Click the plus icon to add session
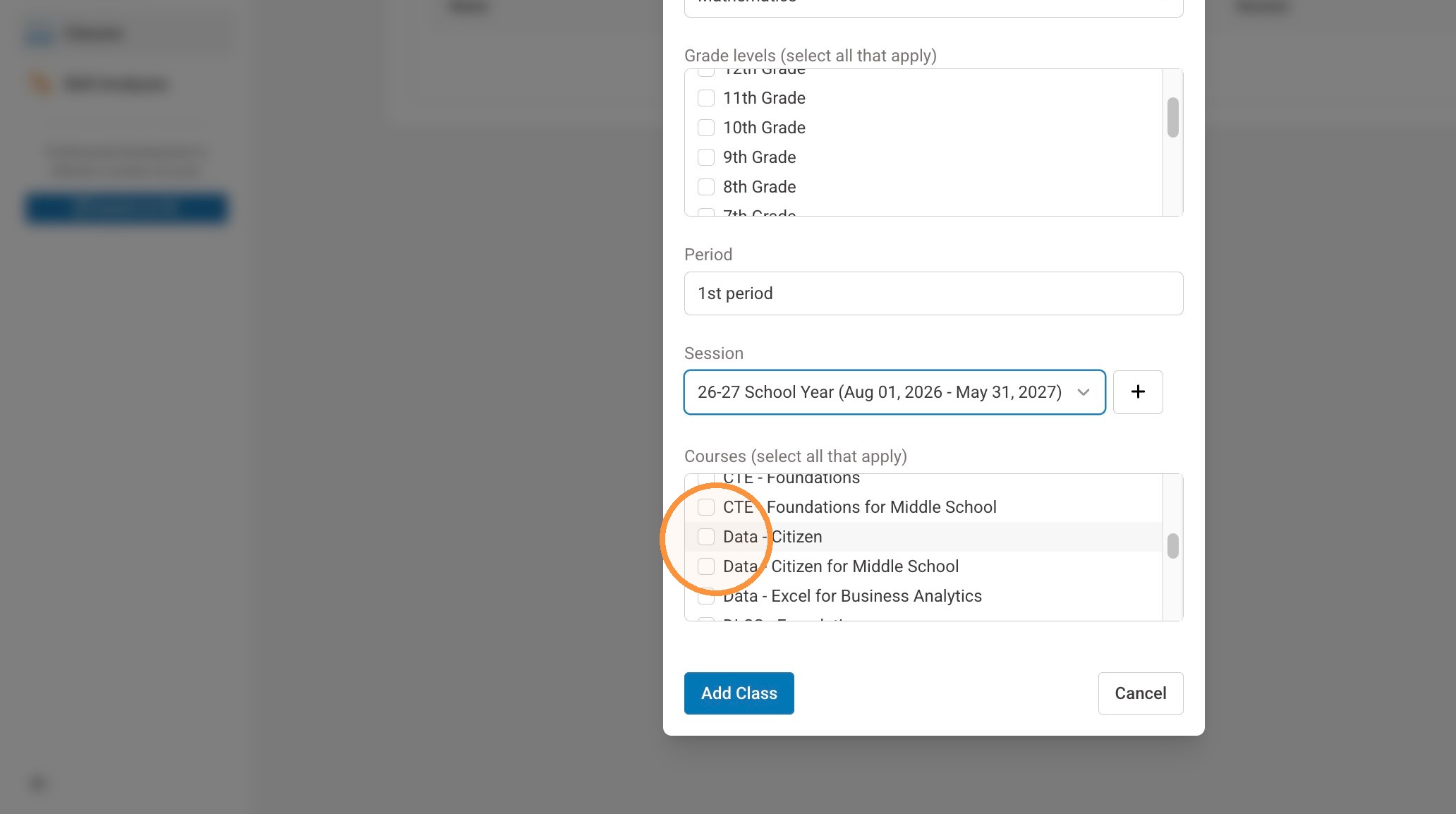The width and height of the screenshot is (1456, 814). pyautogui.click(x=1138, y=392)
